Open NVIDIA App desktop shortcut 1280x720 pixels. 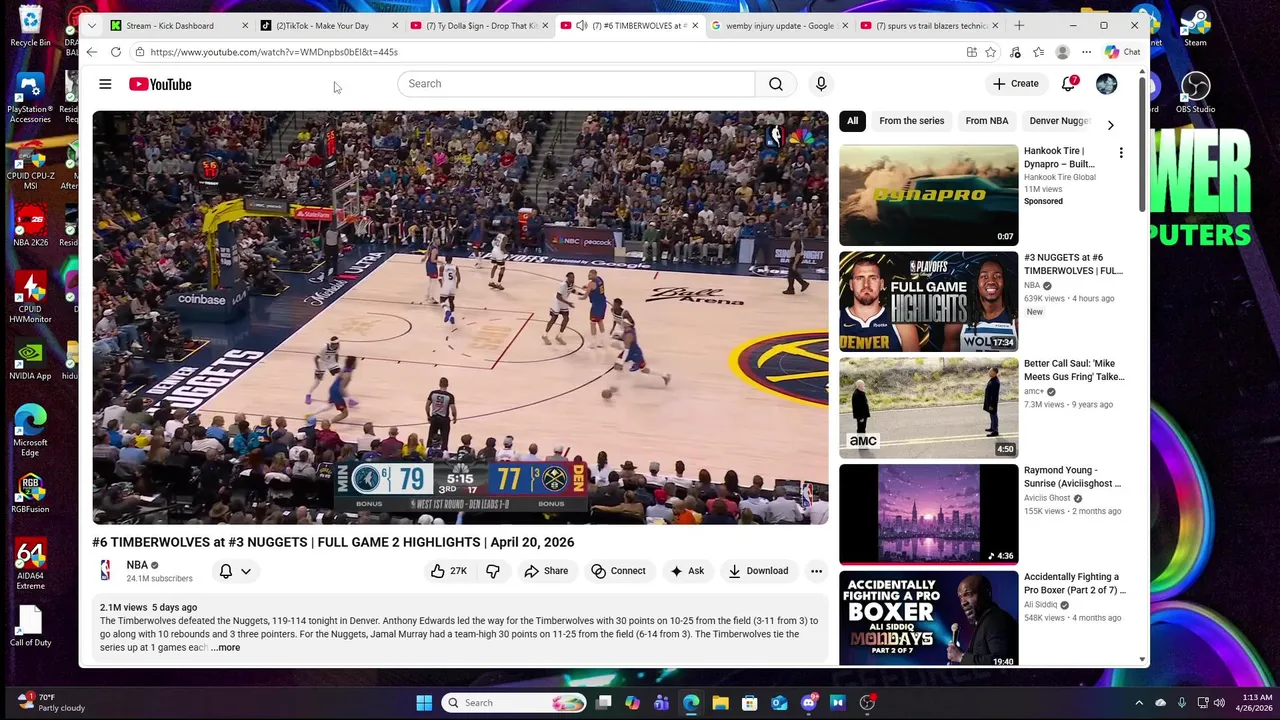[30, 360]
